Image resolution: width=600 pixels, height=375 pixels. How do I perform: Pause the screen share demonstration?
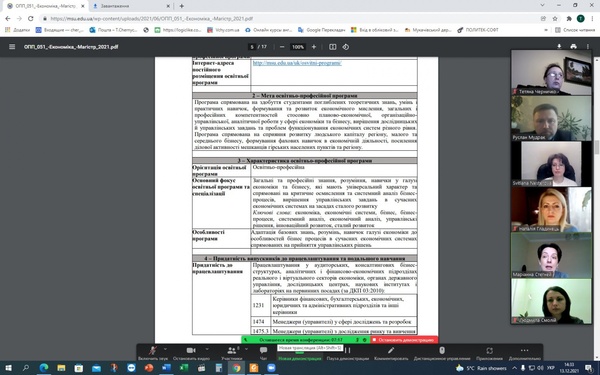[347, 353]
